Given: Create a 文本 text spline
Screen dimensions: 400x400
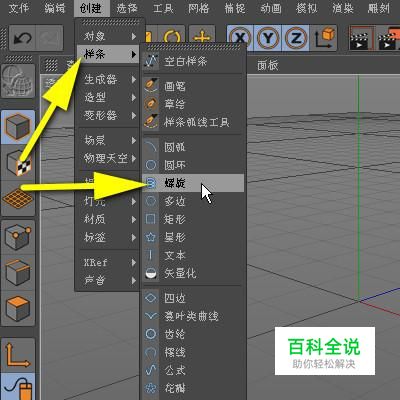Looking at the screenshot, I should (193, 255).
